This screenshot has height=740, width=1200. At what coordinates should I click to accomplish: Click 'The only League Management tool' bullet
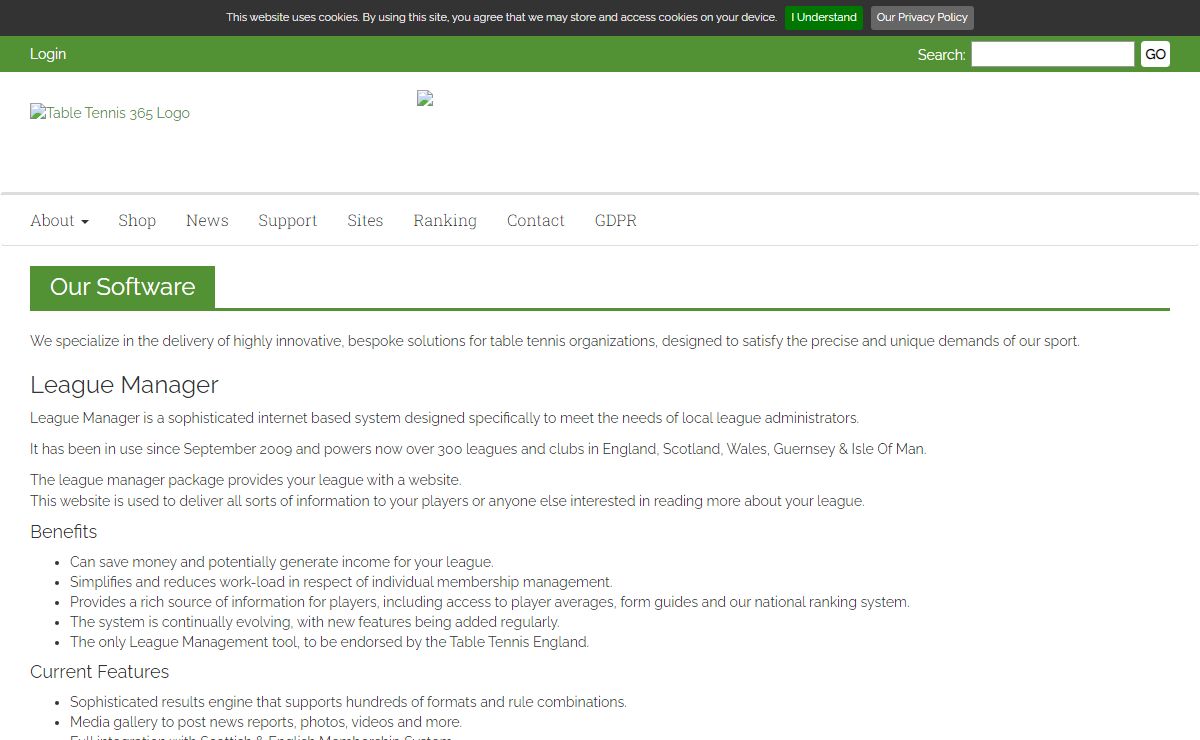(330, 642)
